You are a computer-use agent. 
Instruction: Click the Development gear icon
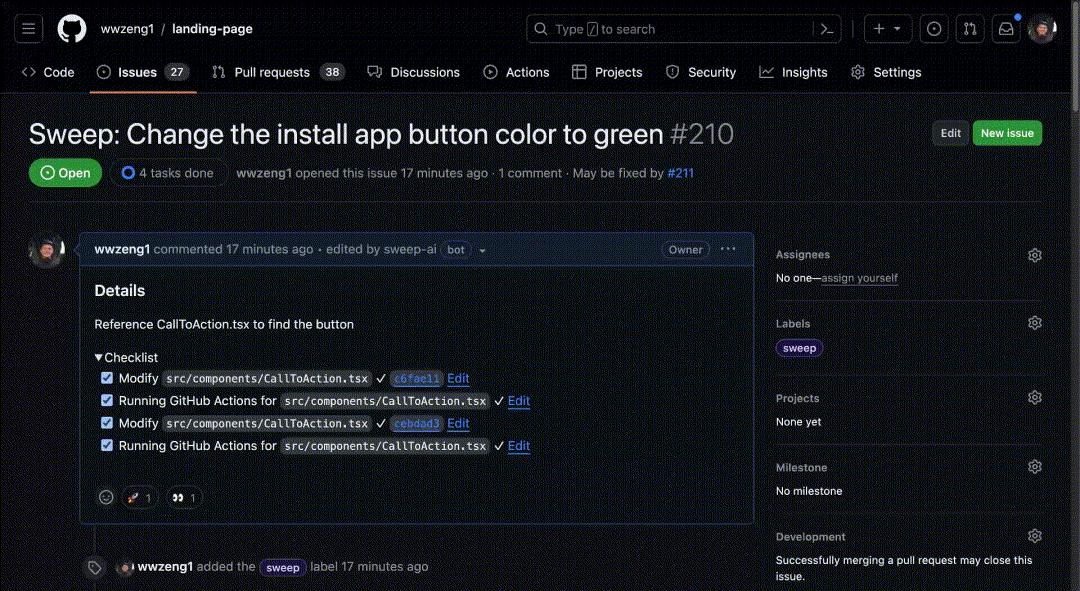(1035, 536)
